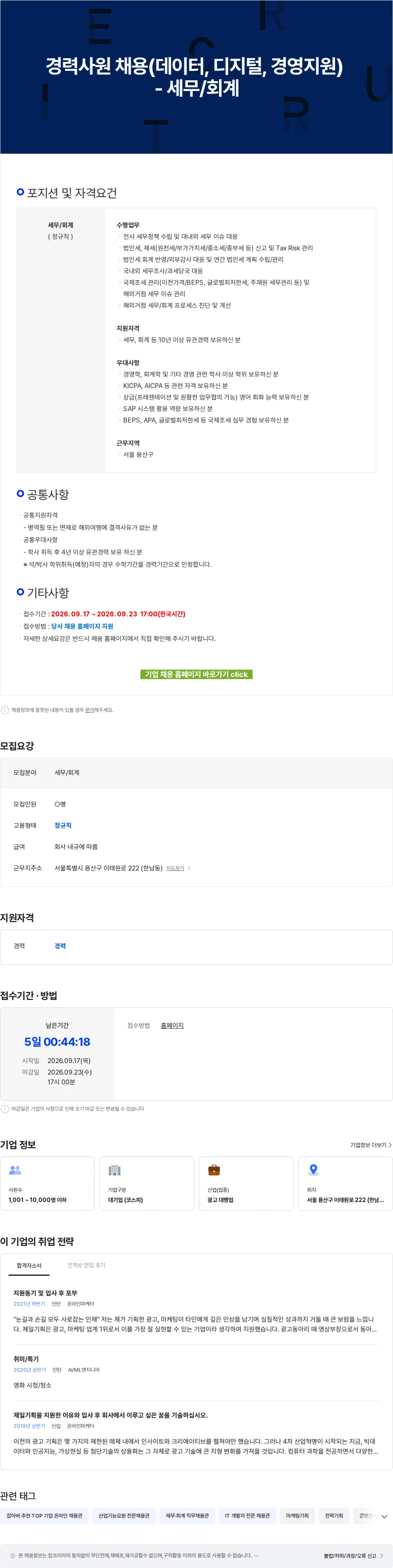
Task: Click the gray circle icon in footer notice
Action: [12, 1555]
